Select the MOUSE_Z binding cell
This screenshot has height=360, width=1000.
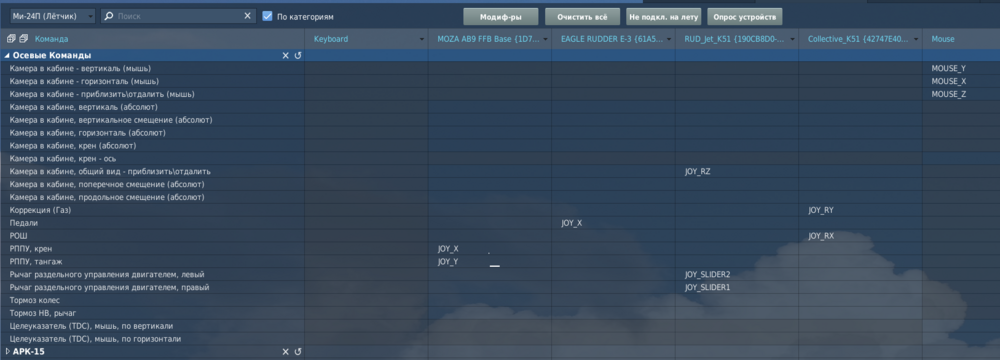pos(948,94)
